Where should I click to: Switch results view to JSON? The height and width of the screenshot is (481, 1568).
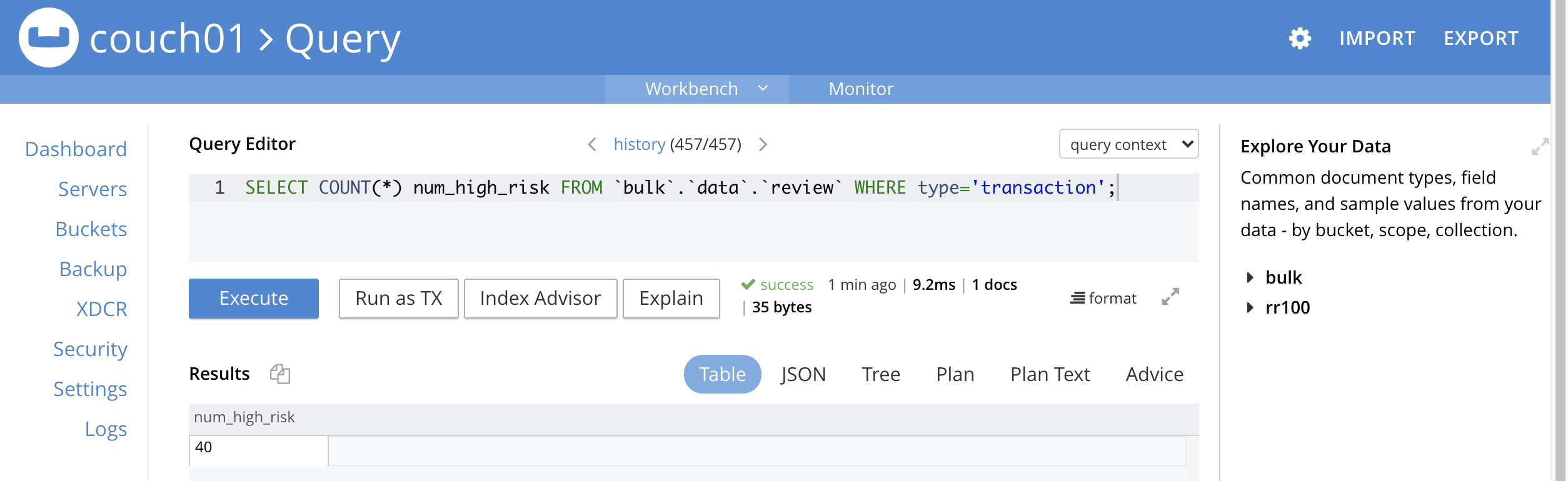(x=803, y=374)
